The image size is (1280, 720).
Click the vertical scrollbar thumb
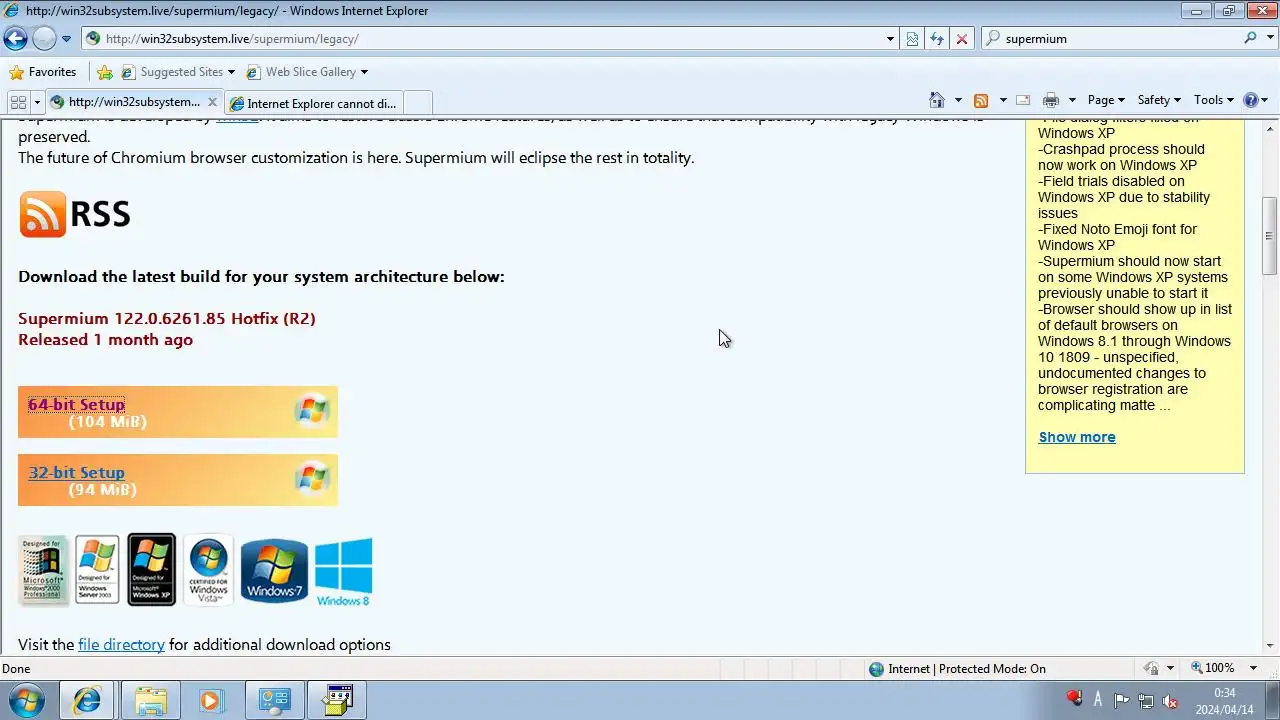[1270, 237]
